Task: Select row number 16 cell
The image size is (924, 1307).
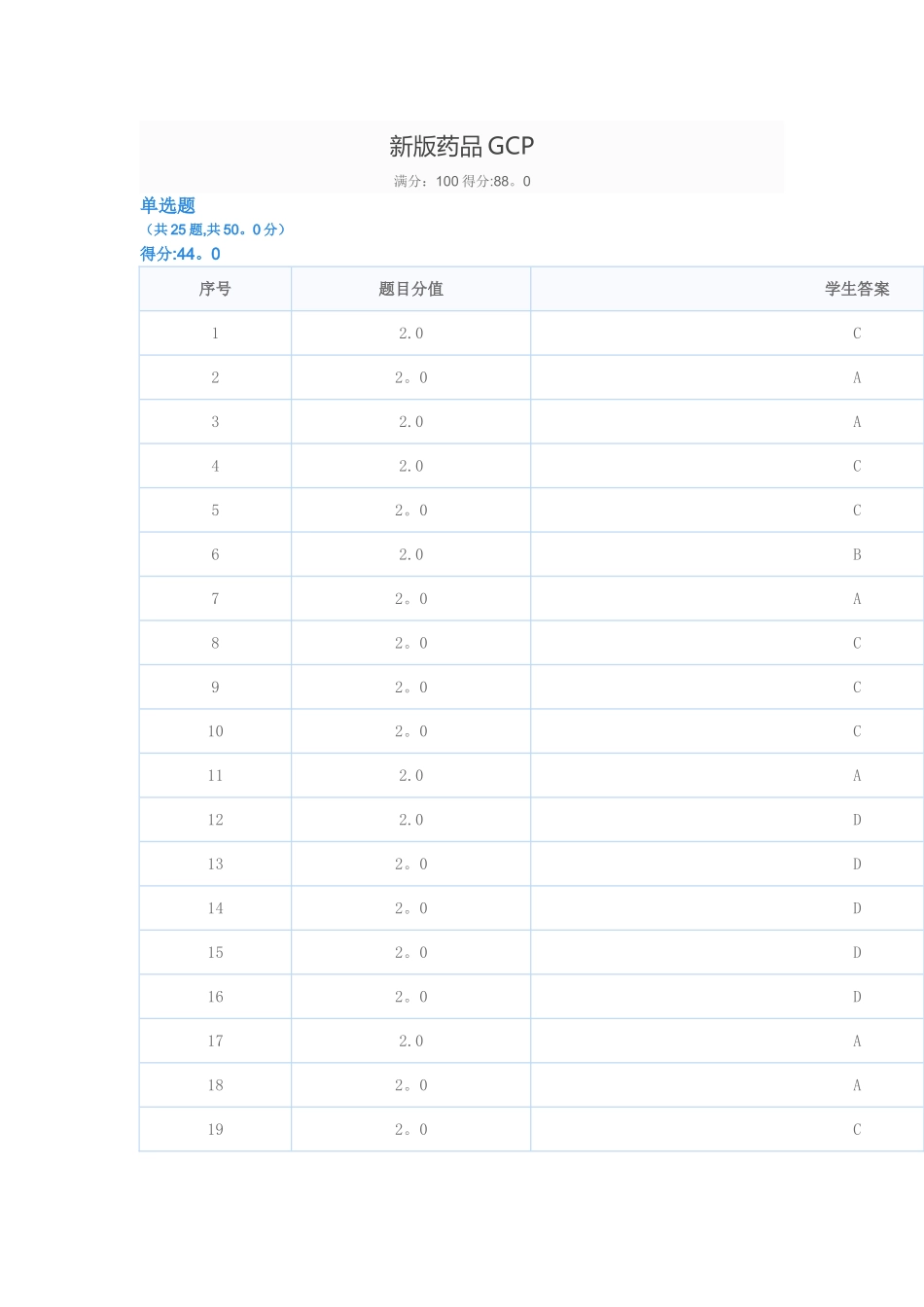Action: click(x=215, y=997)
